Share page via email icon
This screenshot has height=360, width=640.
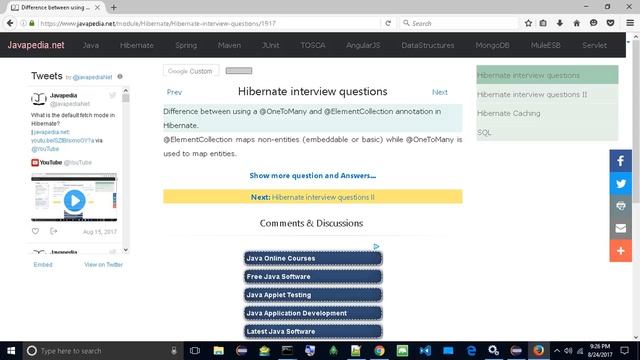click(620, 228)
